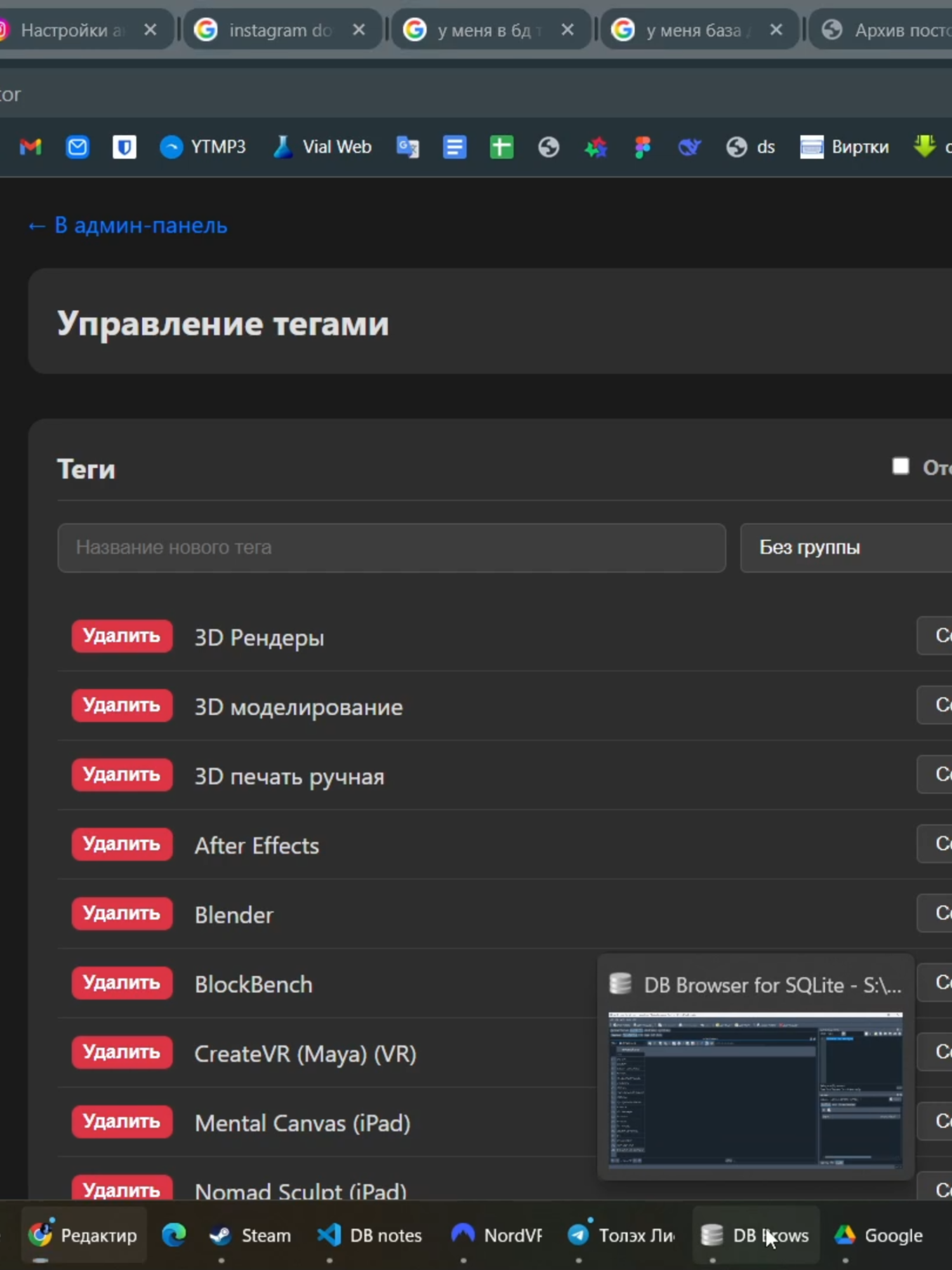This screenshot has height=1270, width=952.
Task: Open the Google Translate bookmark
Action: click(407, 147)
